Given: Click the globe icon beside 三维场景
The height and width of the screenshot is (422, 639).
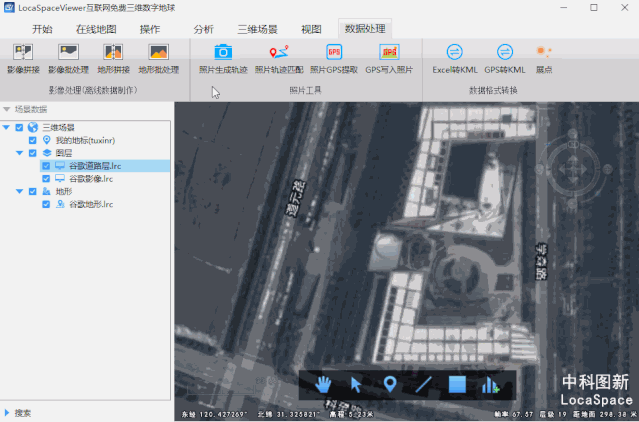Looking at the screenshot, I should pyautogui.click(x=33, y=127).
